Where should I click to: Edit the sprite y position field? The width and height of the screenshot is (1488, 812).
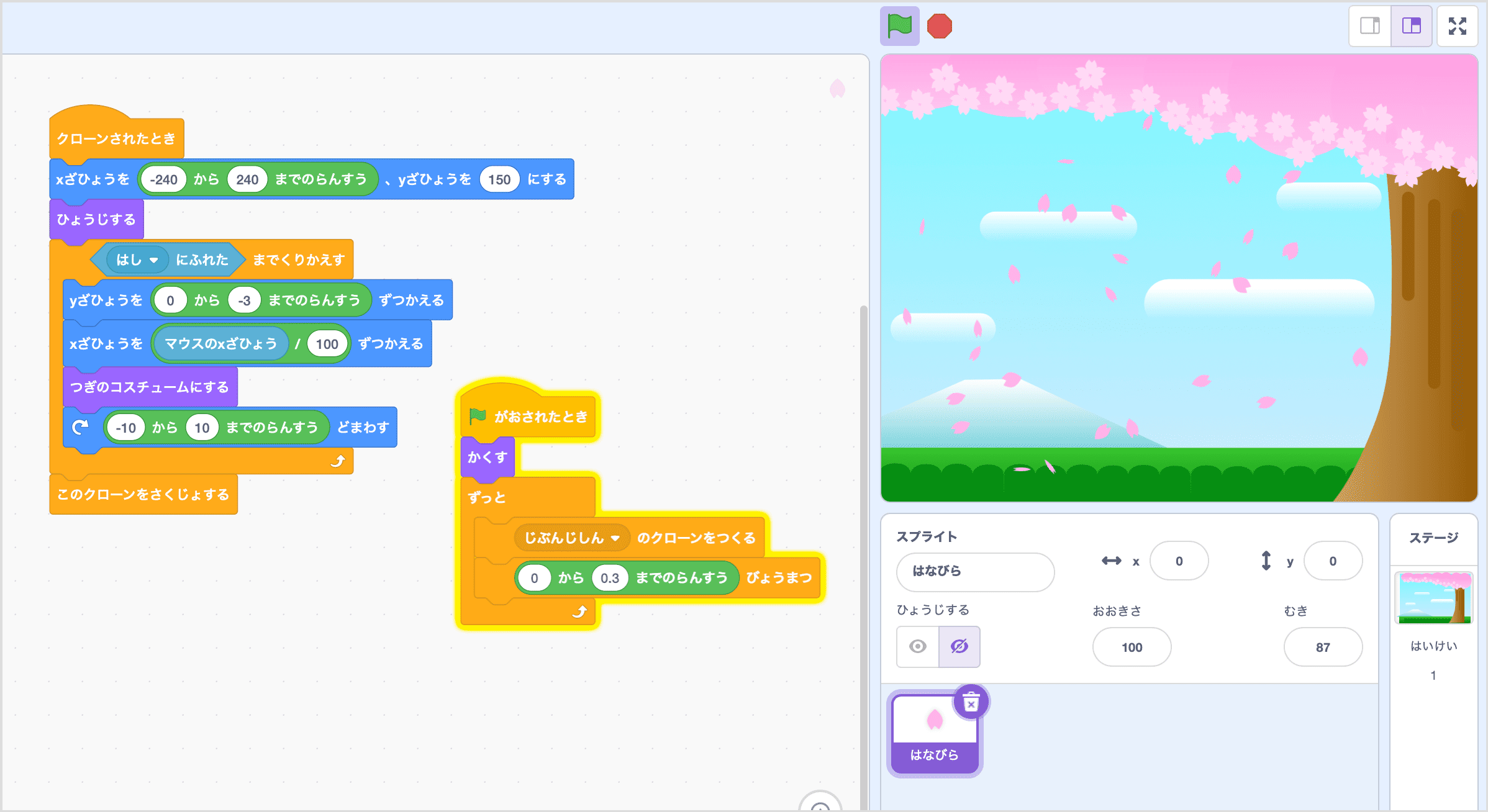pyautogui.click(x=1333, y=561)
